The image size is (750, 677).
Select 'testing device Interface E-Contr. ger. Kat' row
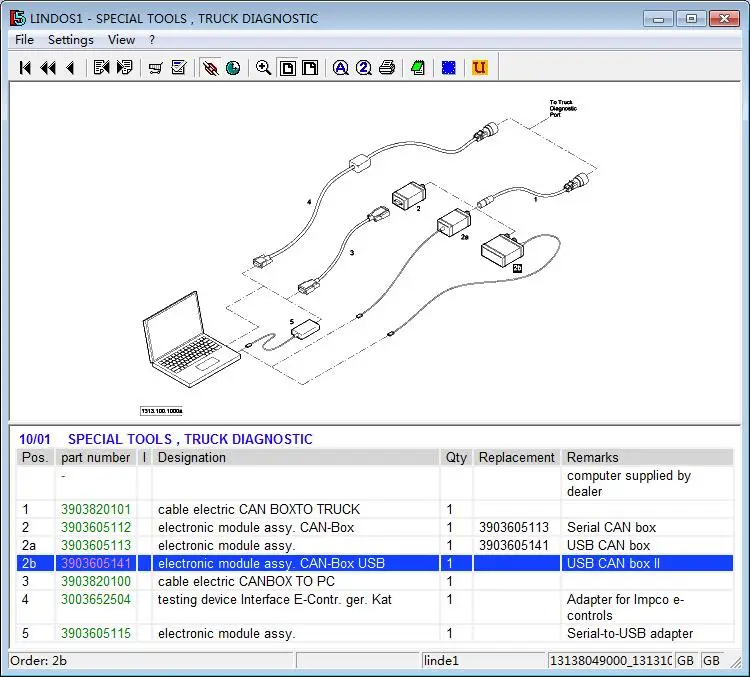[x=275, y=599]
